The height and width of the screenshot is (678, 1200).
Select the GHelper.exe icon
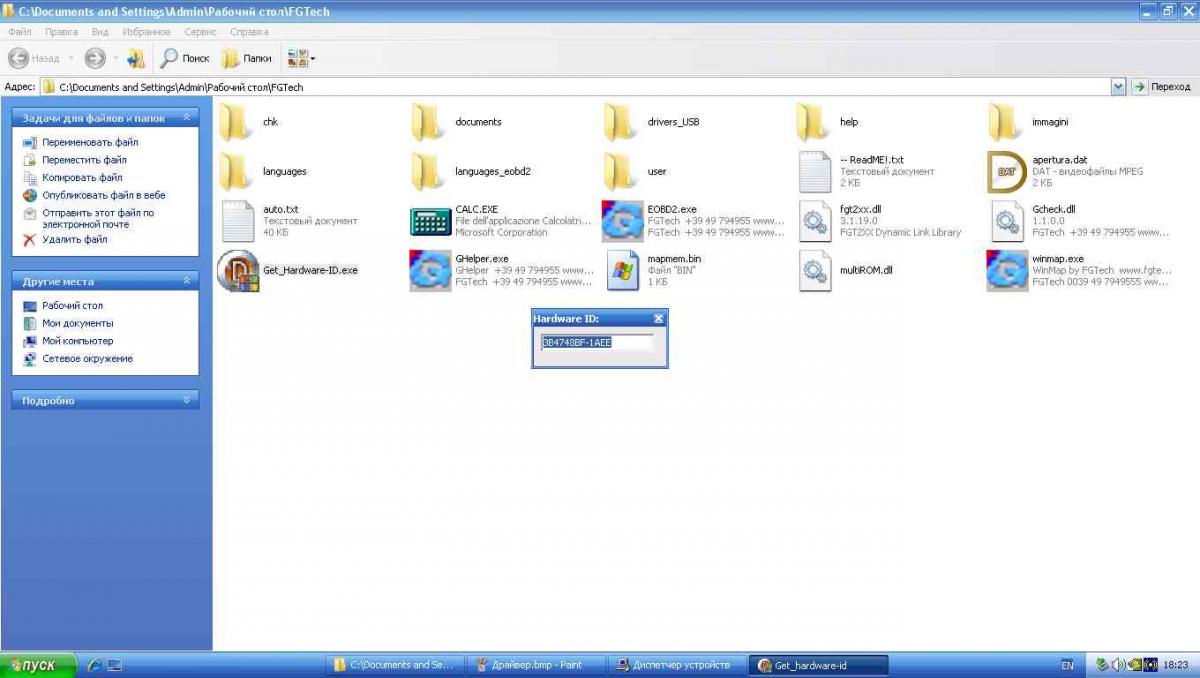(x=430, y=270)
